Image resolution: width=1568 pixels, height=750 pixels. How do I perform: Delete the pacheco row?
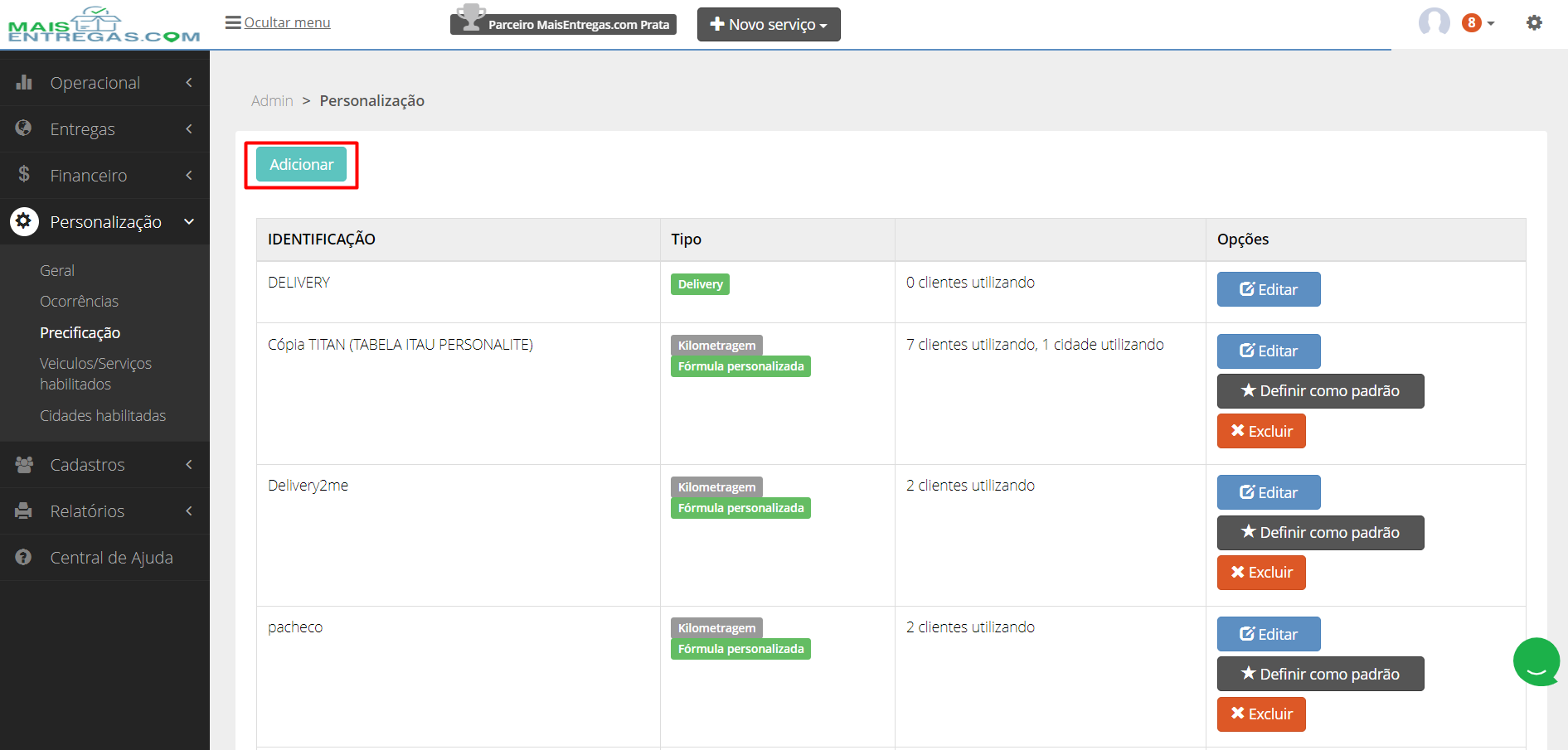(1261, 714)
